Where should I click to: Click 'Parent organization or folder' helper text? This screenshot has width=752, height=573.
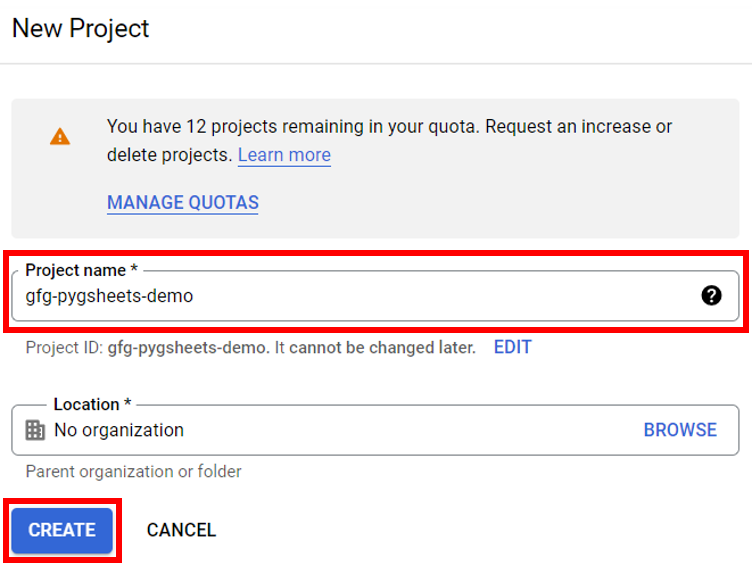click(133, 471)
